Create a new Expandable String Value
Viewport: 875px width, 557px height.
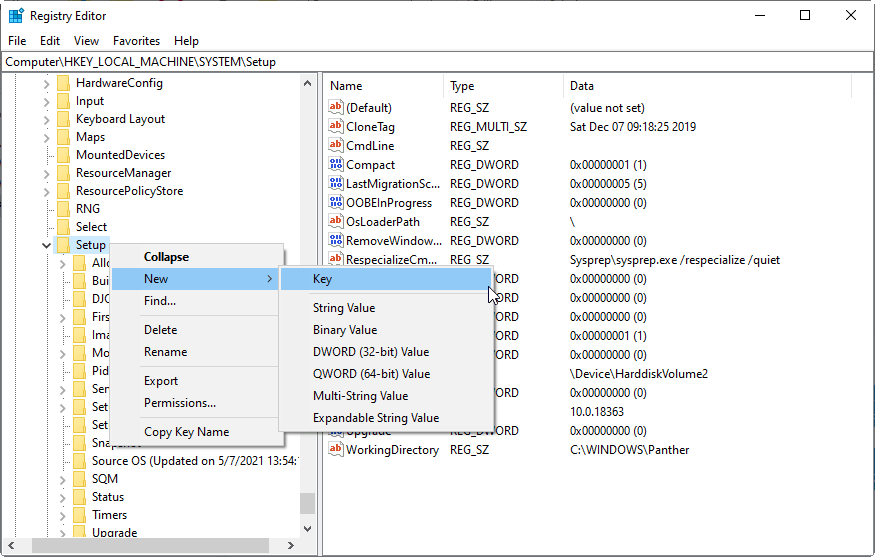pyautogui.click(x=386, y=418)
